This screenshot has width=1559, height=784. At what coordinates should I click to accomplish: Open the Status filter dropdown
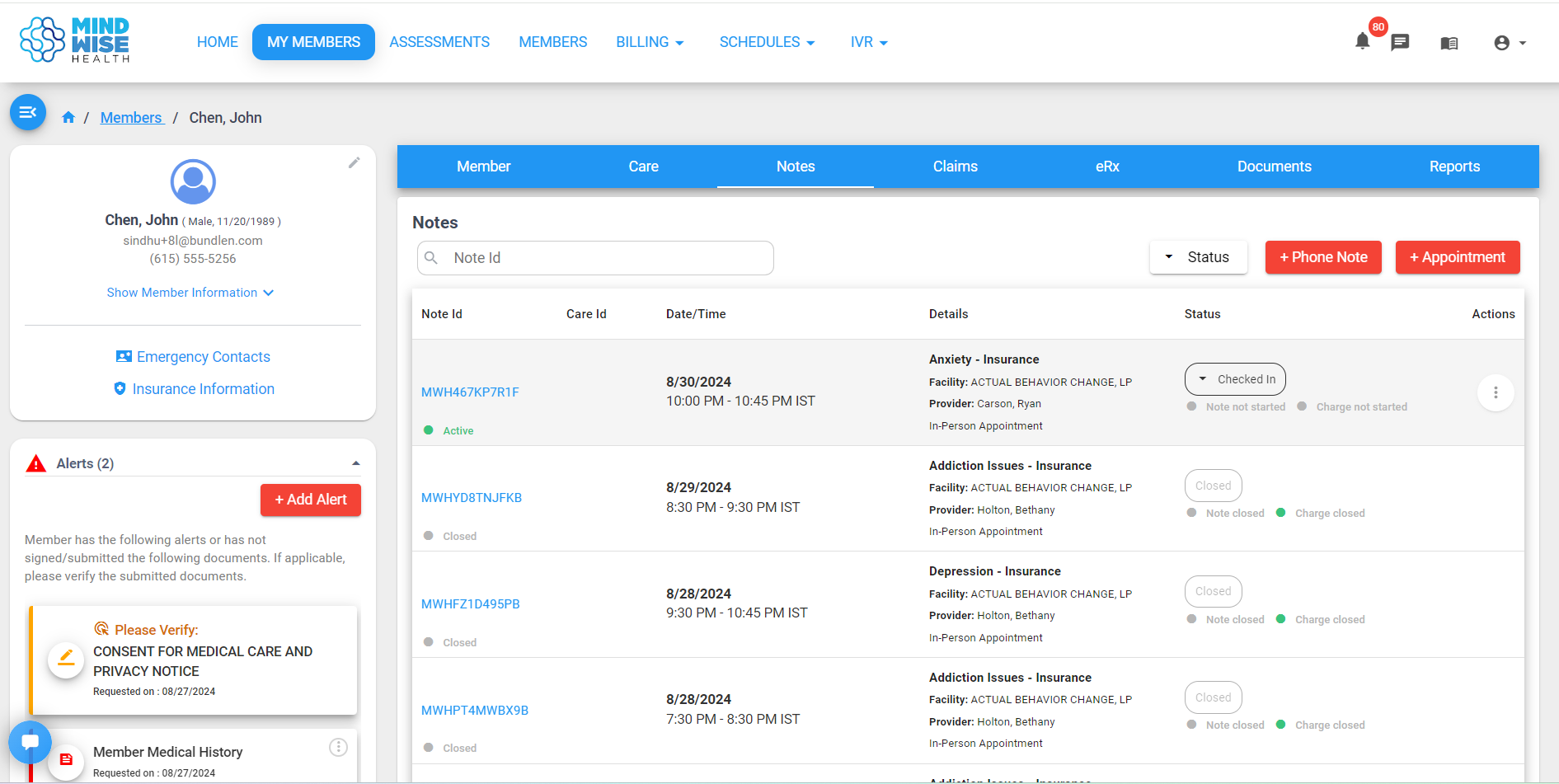coord(1198,256)
